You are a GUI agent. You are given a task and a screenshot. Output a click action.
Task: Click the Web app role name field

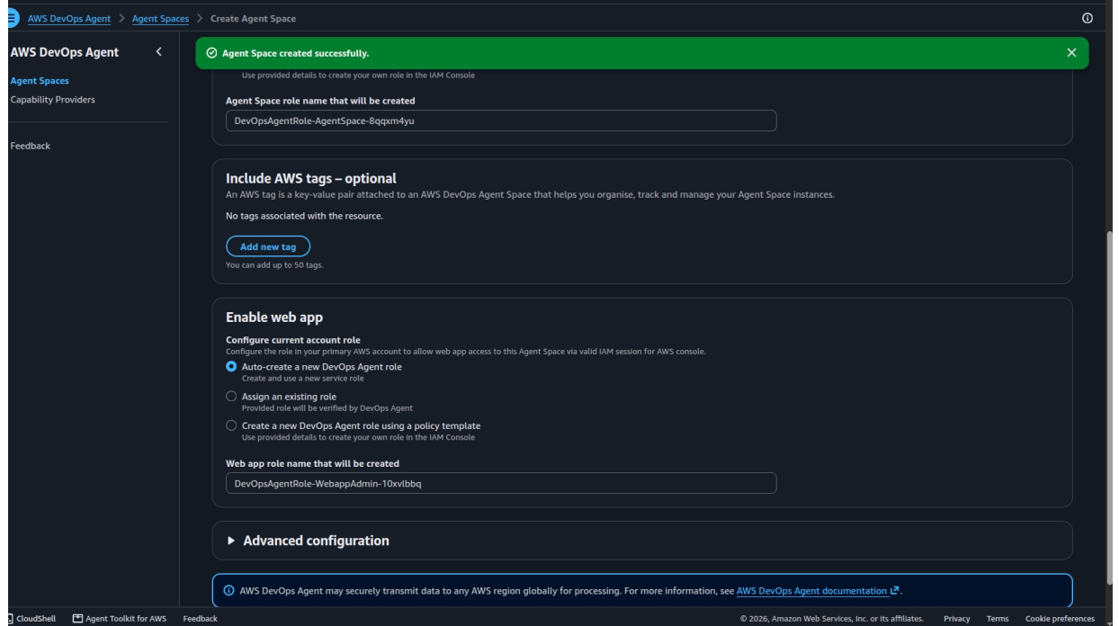501,483
